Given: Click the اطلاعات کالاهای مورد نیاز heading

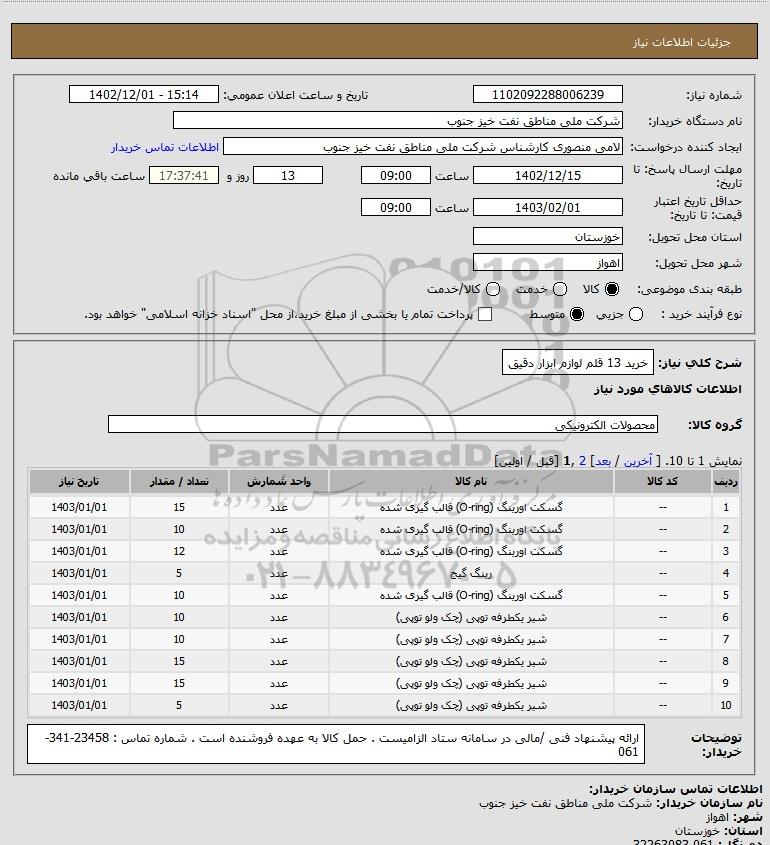Looking at the screenshot, I should tap(668, 389).
